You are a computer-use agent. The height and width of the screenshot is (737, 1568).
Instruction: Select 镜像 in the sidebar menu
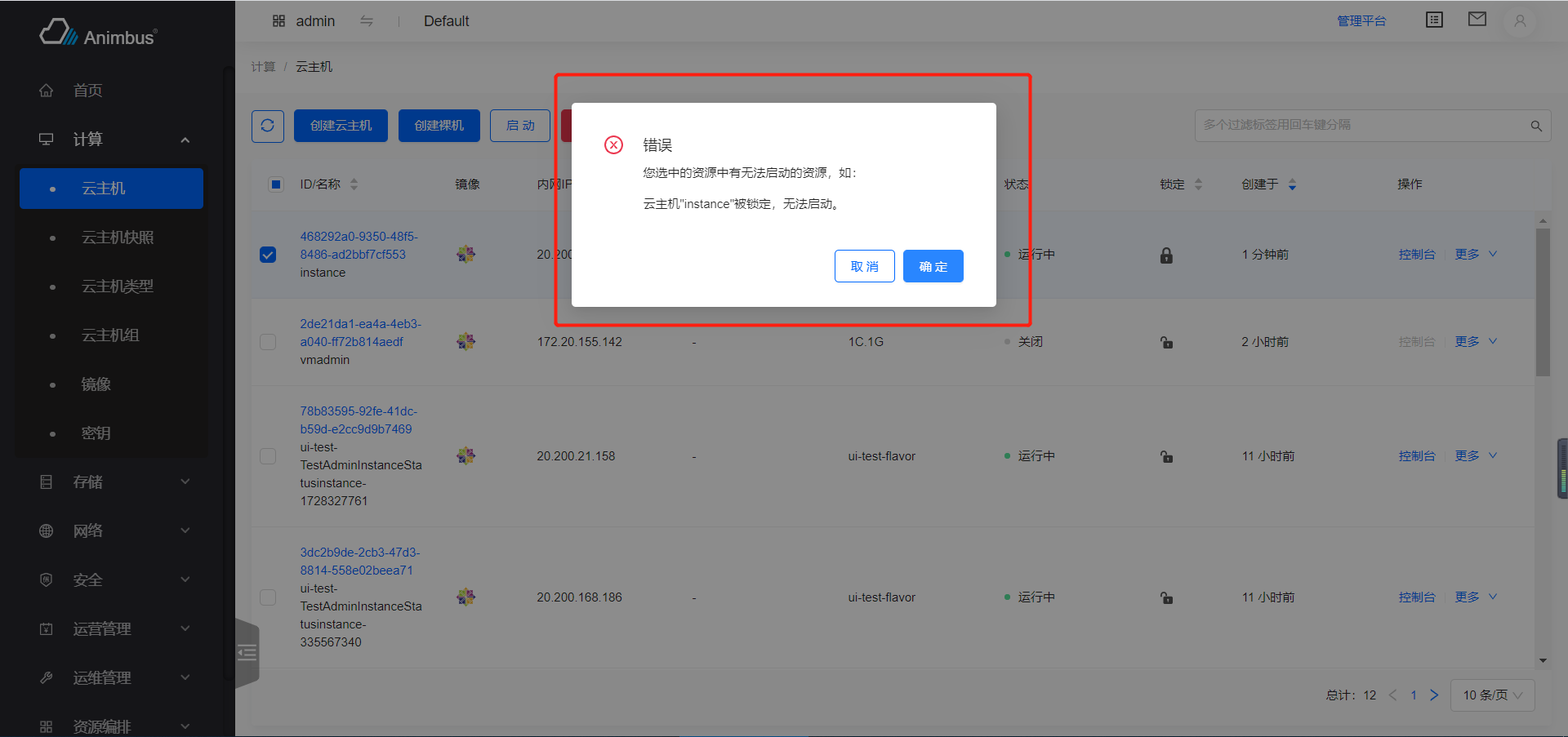[96, 384]
